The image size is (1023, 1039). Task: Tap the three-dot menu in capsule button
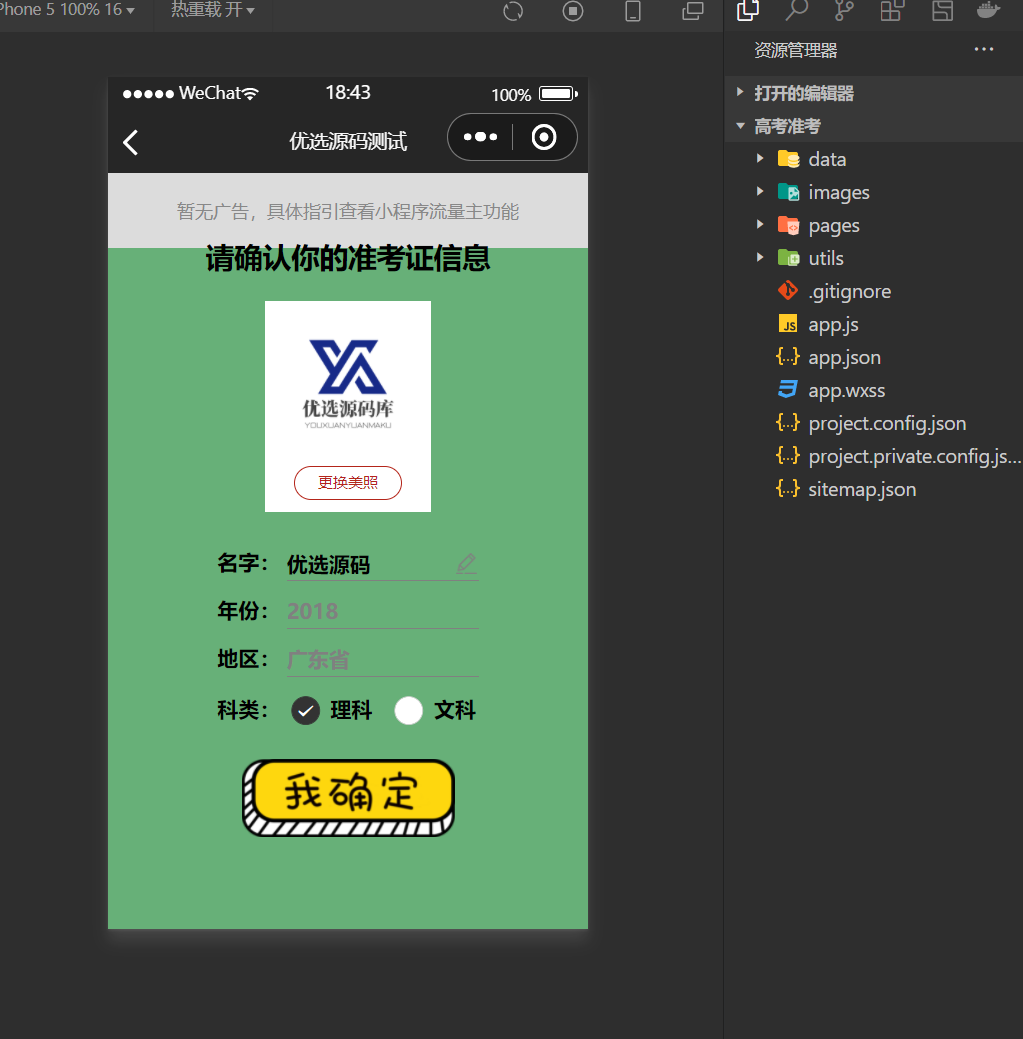[480, 137]
